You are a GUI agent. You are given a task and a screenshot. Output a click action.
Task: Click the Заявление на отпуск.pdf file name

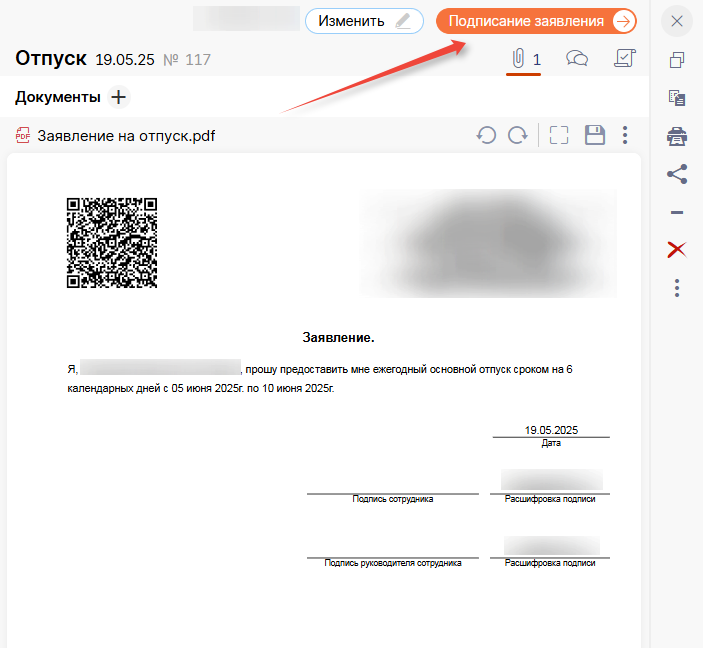(x=125, y=136)
